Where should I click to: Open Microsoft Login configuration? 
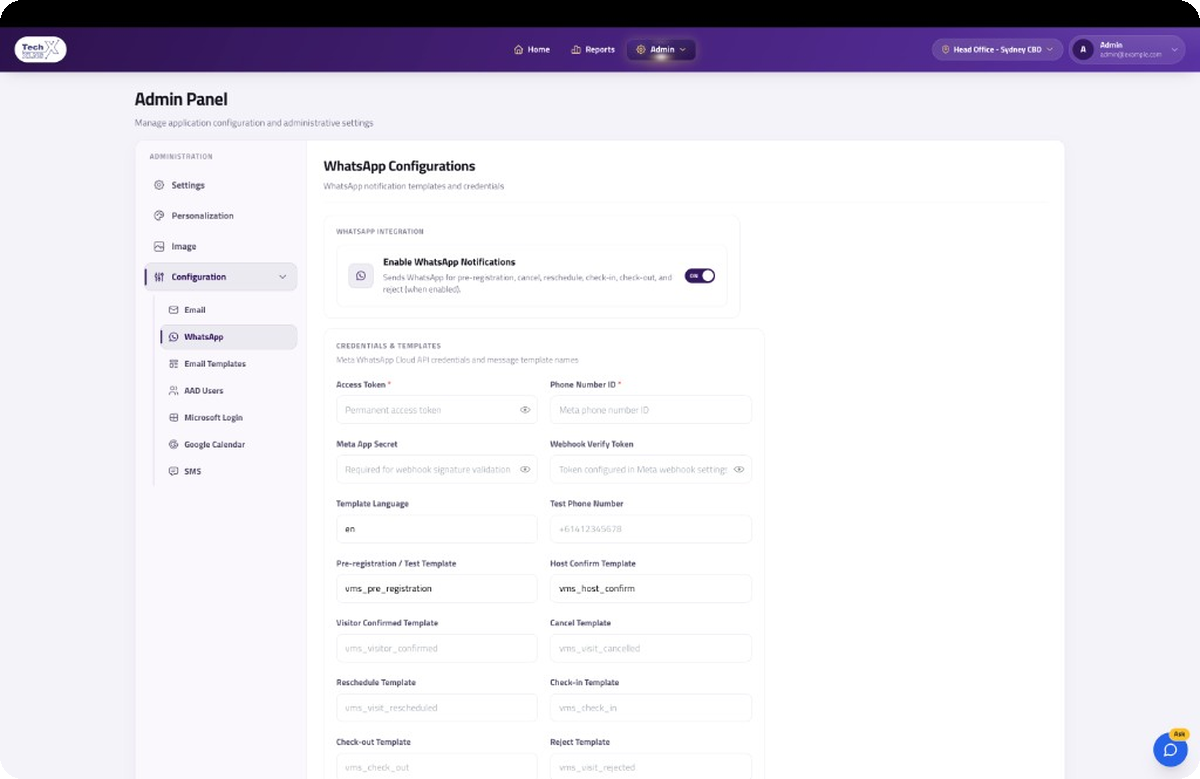(x=228, y=418)
